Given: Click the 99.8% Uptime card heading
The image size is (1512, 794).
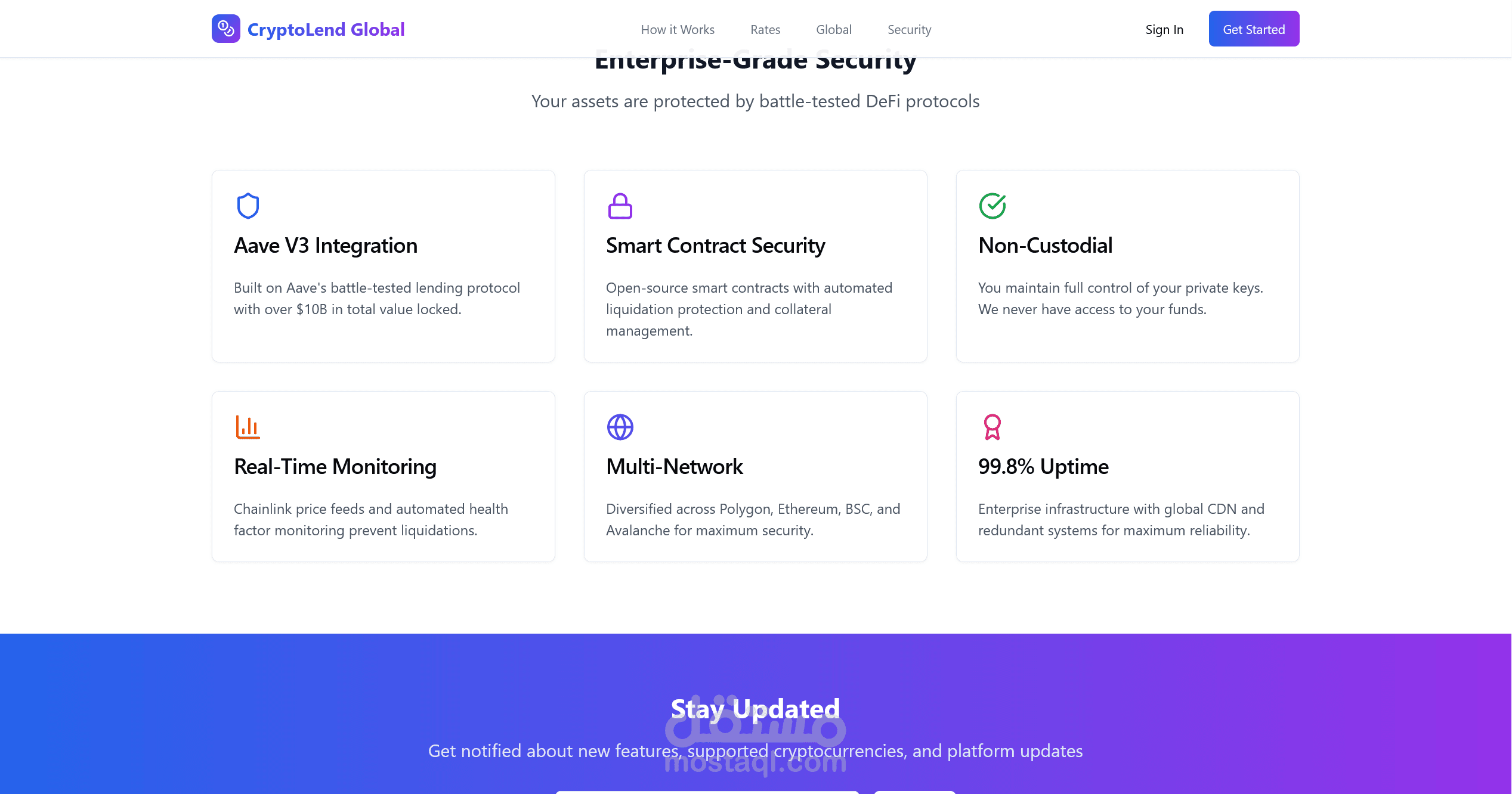Looking at the screenshot, I should click(1043, 466).
